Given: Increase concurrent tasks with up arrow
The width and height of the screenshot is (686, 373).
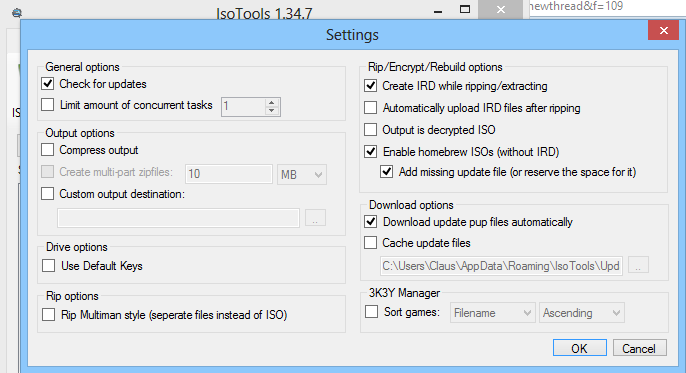Looking at the screenshot, I should 271,103.
